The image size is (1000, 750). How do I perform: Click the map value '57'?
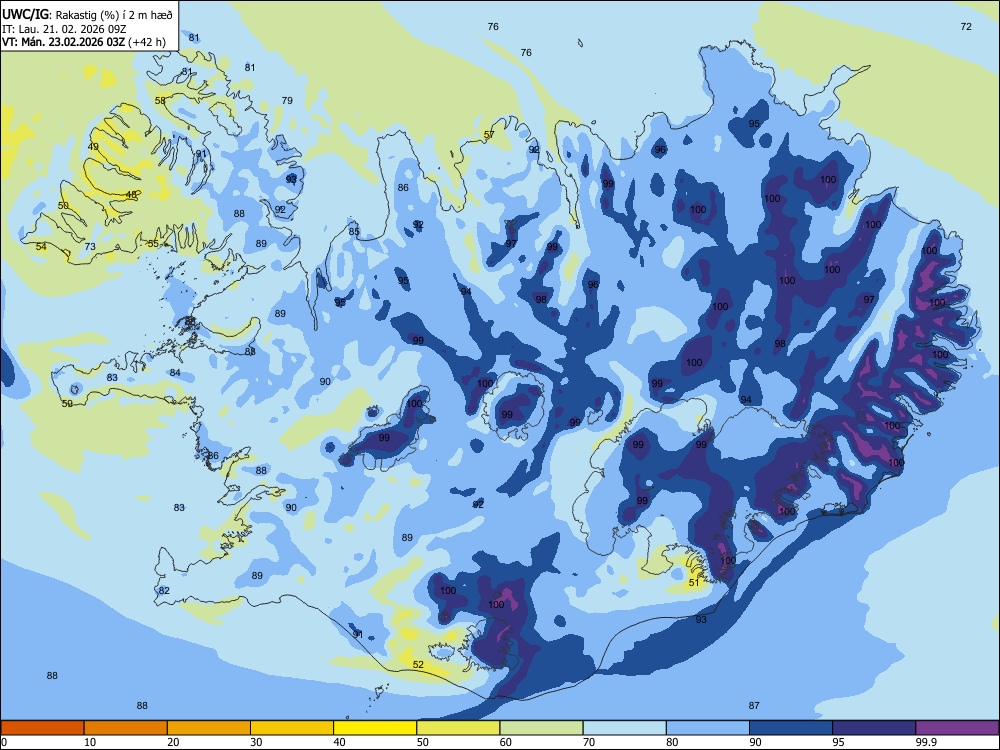(489, 135)
